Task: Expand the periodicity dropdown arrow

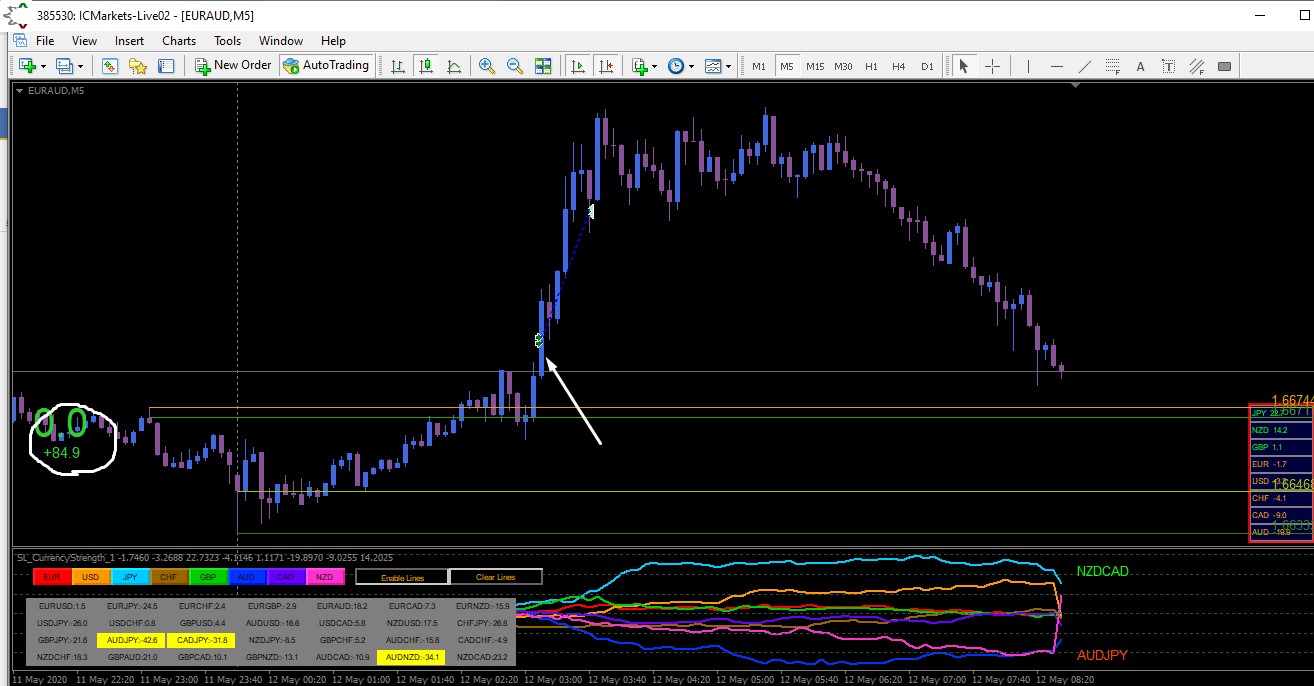Action: point(691,66)
